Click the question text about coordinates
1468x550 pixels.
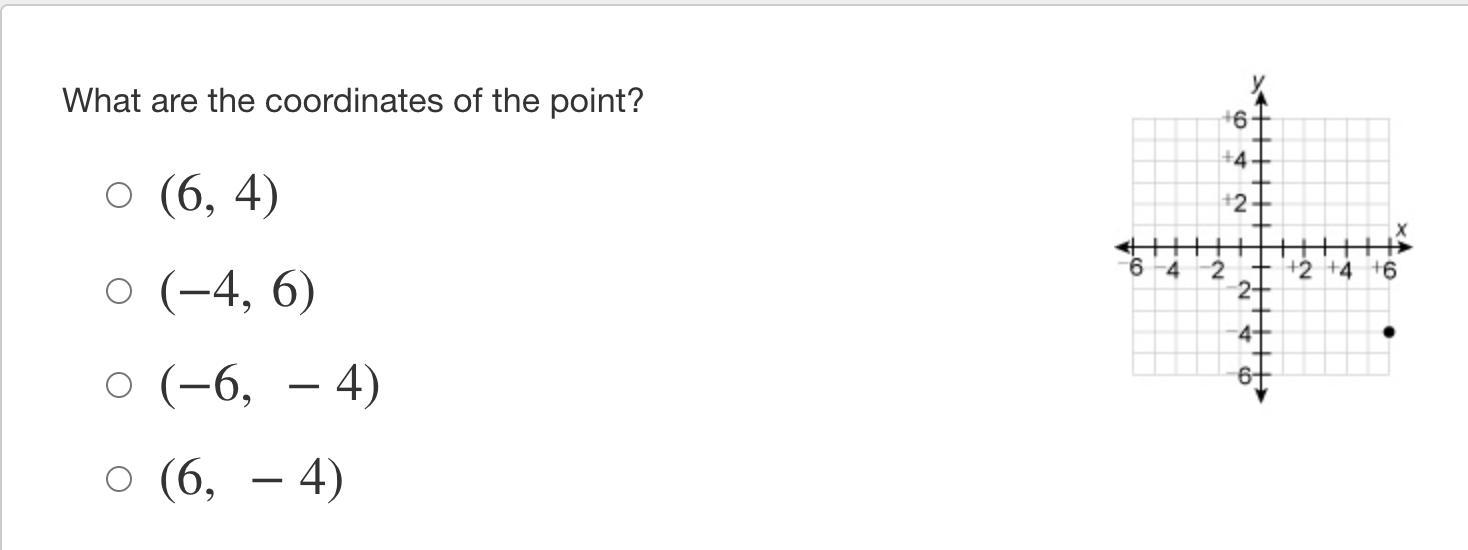coord(353,101)
